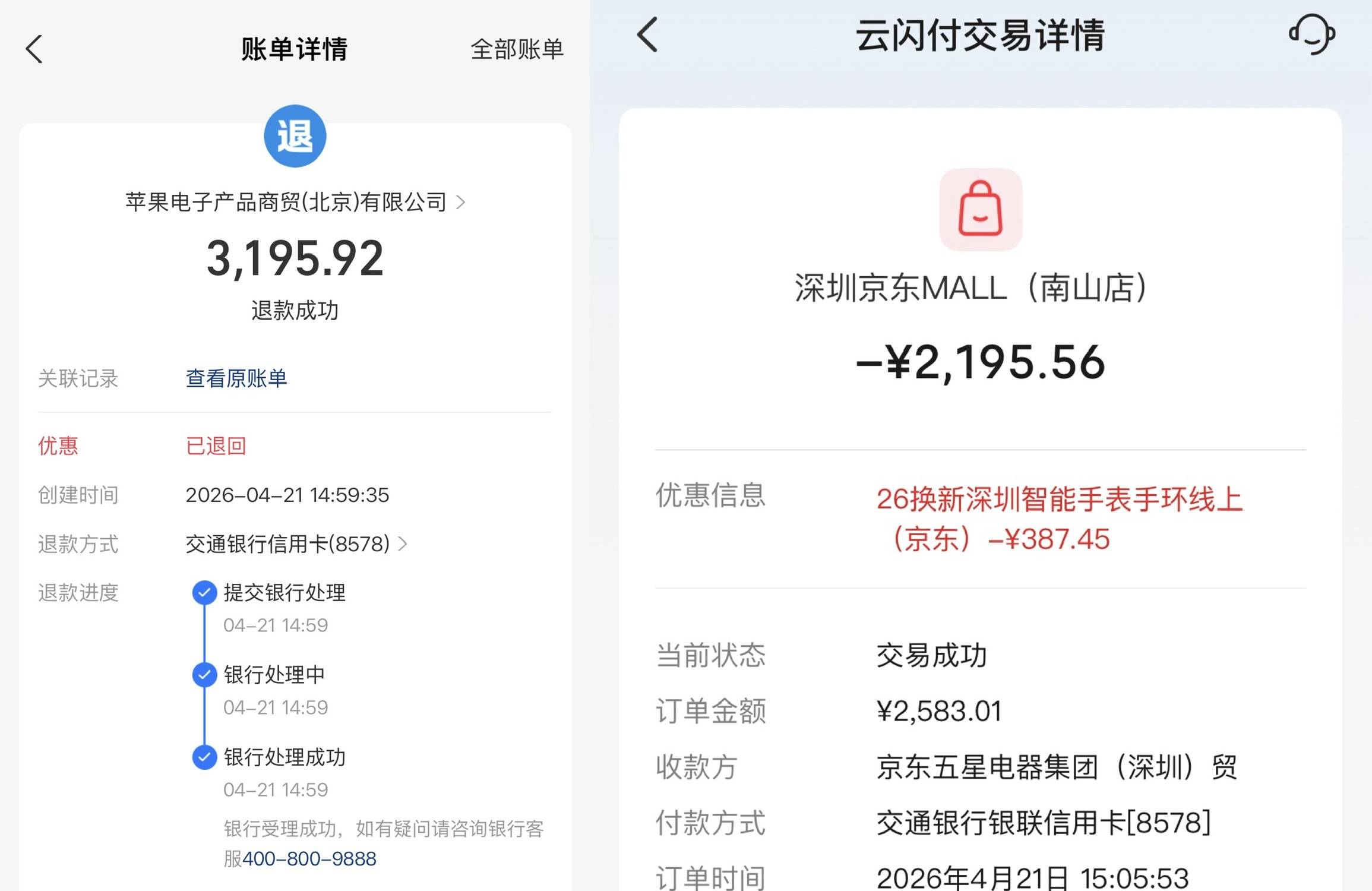Tap the red shopping bag merchant icon
The image size is (1372, 891).
click(981, 210)
